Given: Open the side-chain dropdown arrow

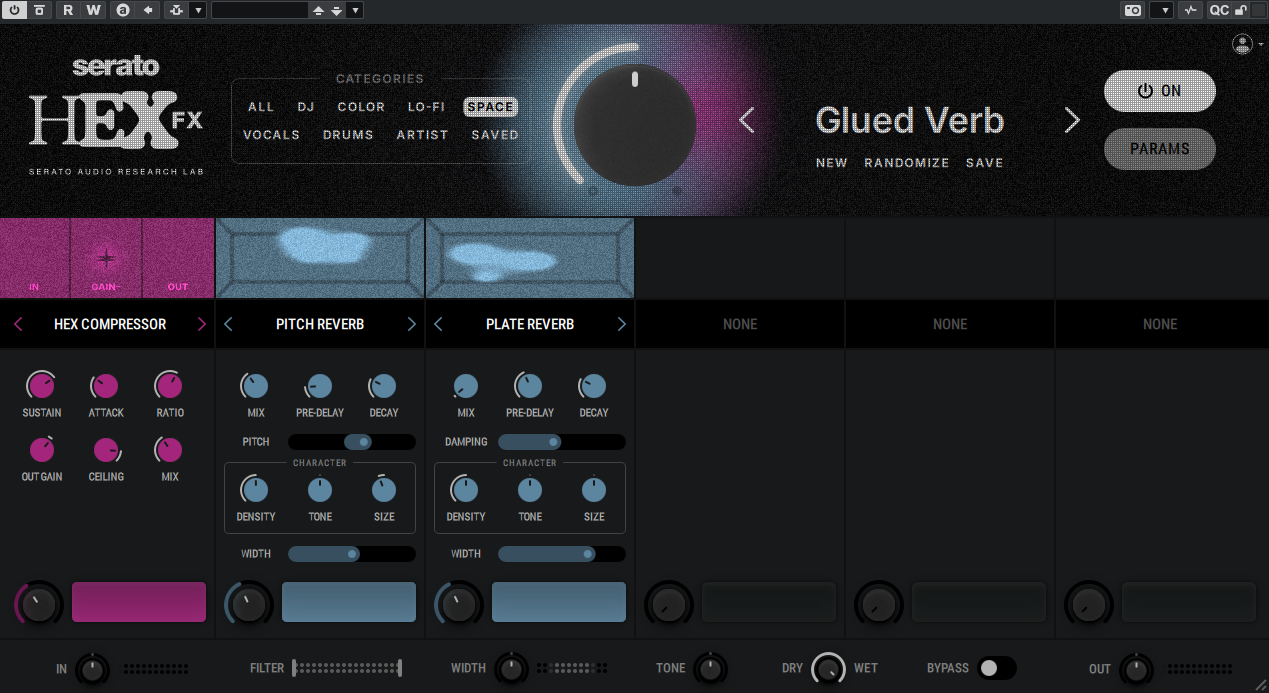Looking at the screenshot, I should point(198,10).
